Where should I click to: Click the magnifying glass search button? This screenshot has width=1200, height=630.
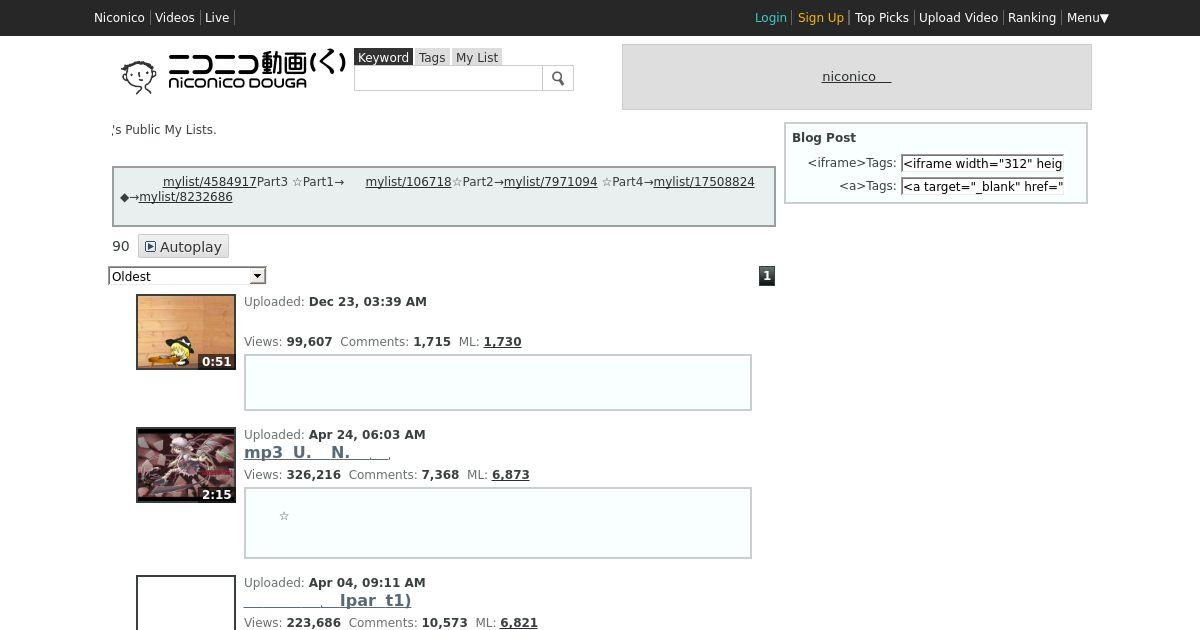click(558, 78)
